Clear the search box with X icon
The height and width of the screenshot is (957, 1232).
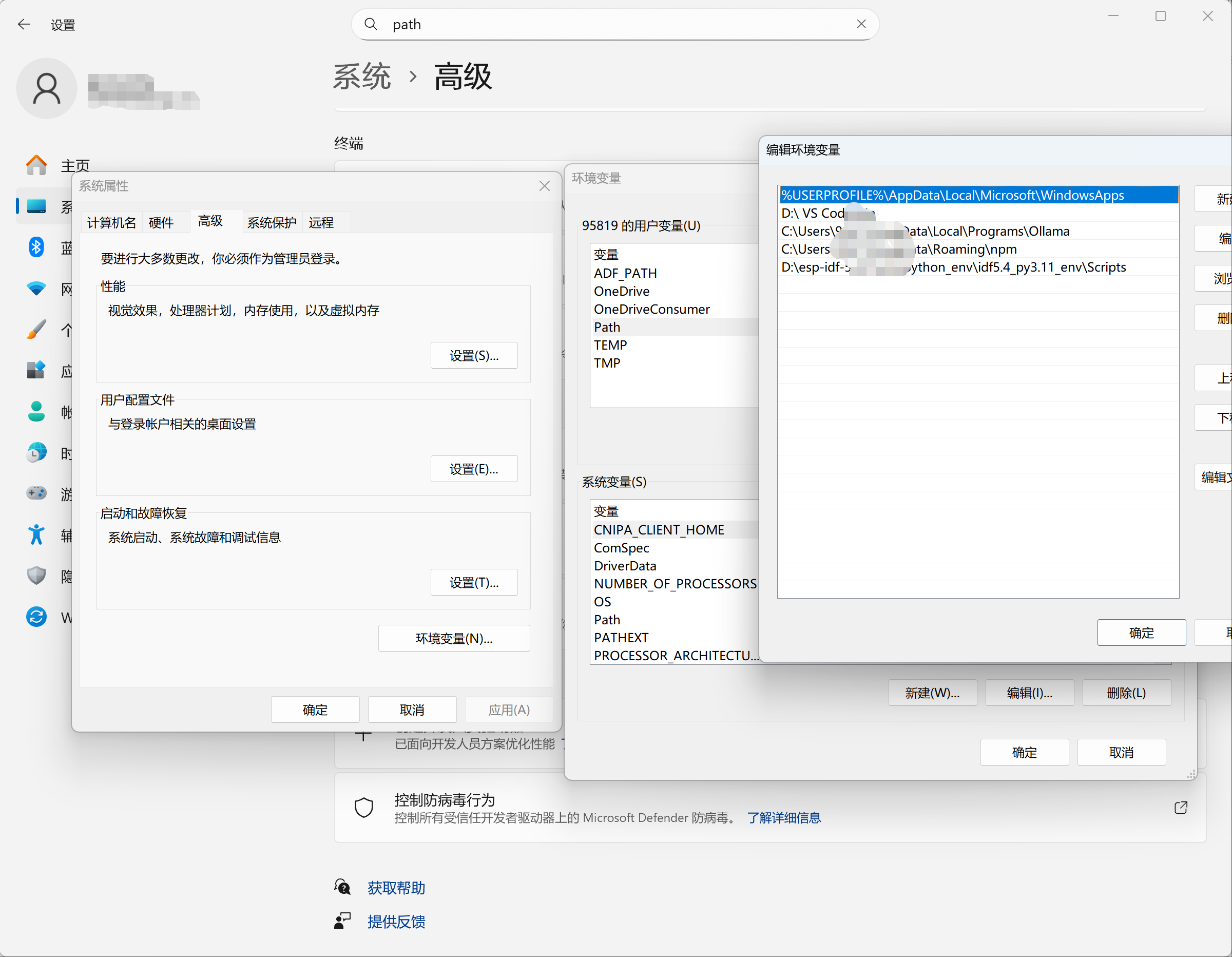point(861,24)
